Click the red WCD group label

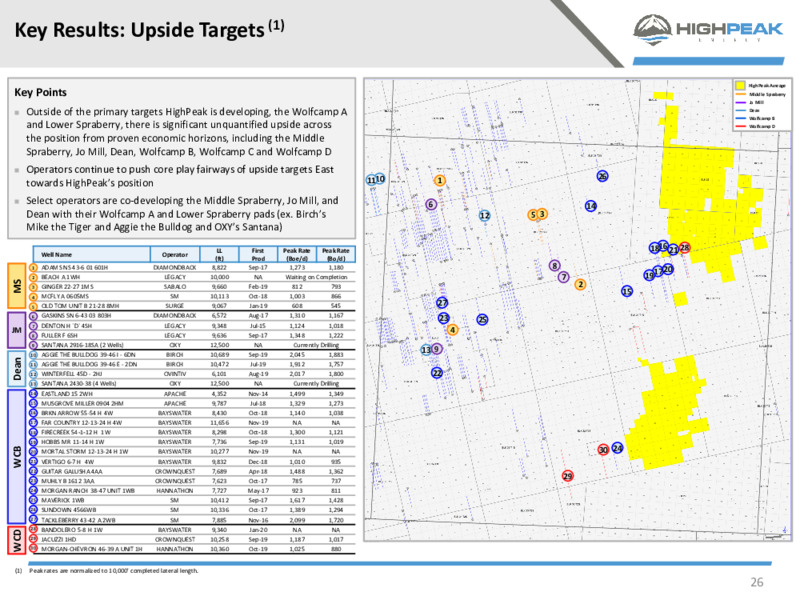click(17, 540)
